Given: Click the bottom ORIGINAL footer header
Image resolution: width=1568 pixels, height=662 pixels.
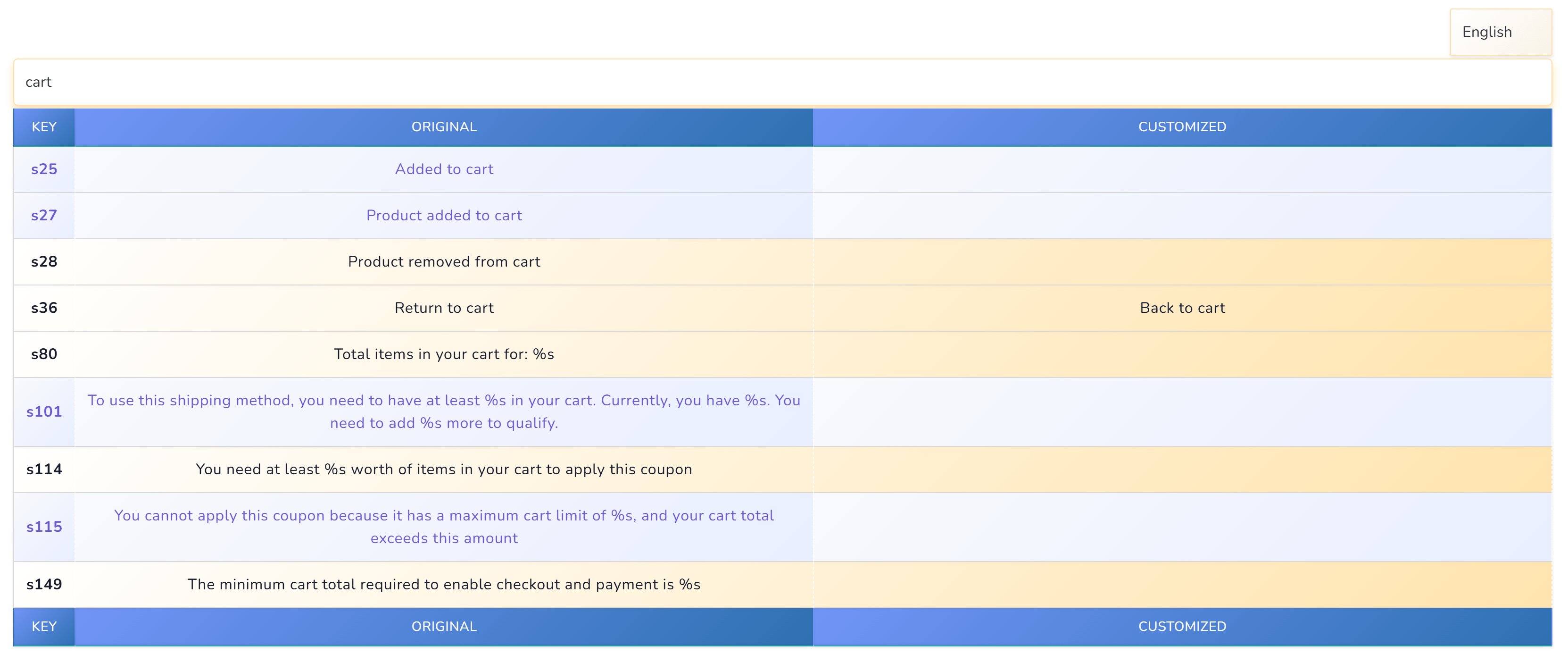Looking at the screenshot, I should (444, 626).
